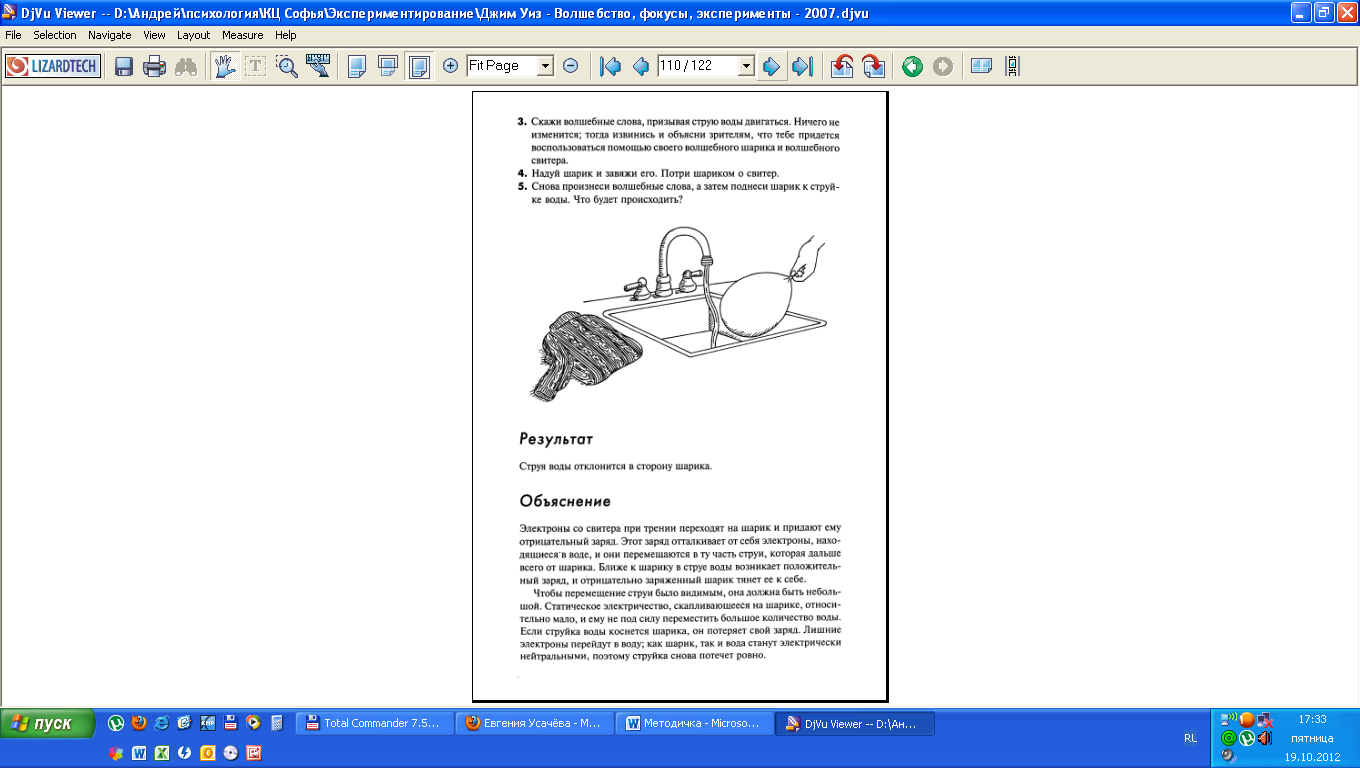Screen dimensions: 1360x768
Task: Open the Fit Page zoom dropdown
Action: (x=545, y=66)
